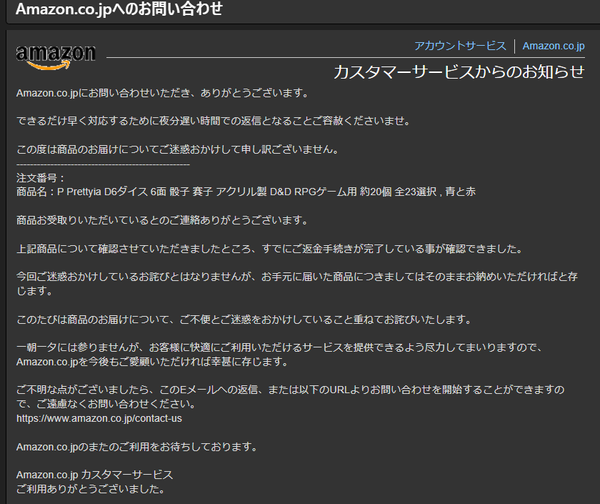Click the line このたびは商品のお届けについて

tap(244, 319)
